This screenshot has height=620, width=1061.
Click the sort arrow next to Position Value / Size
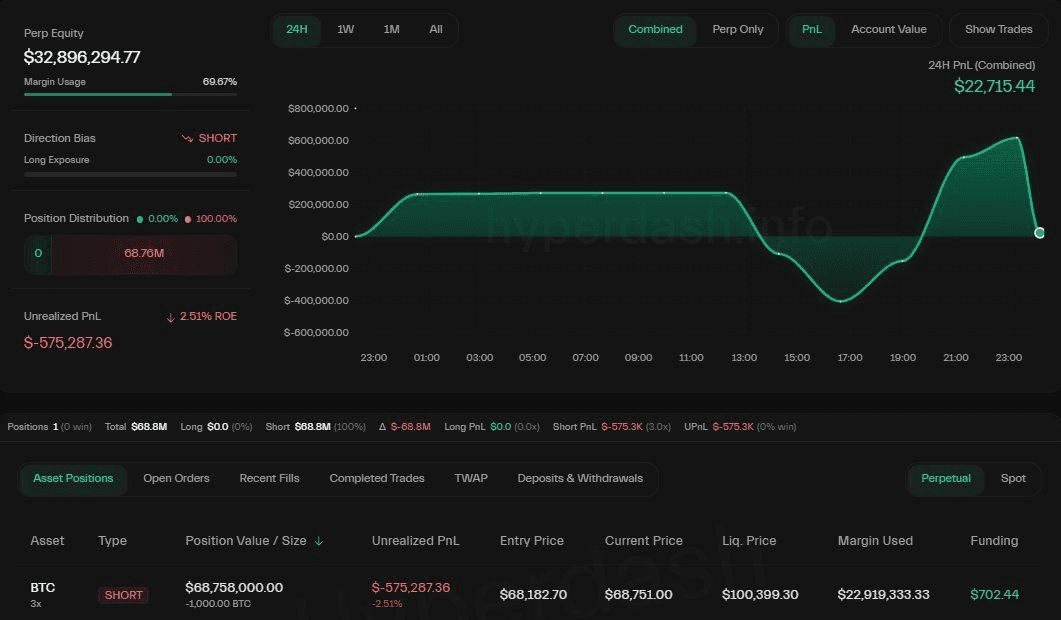coord(319,541)
